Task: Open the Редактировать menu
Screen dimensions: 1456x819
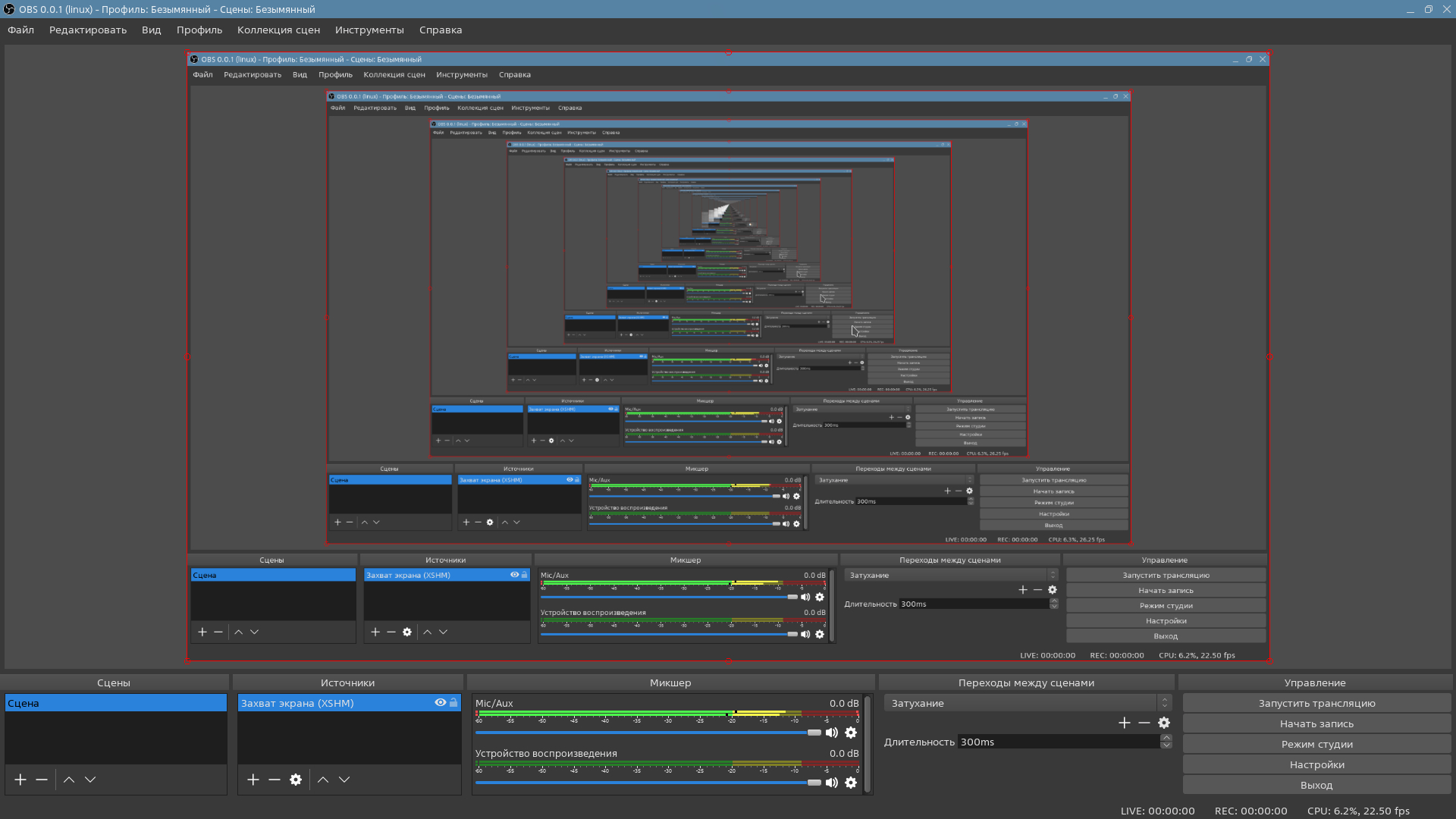Action: [88, 30]
